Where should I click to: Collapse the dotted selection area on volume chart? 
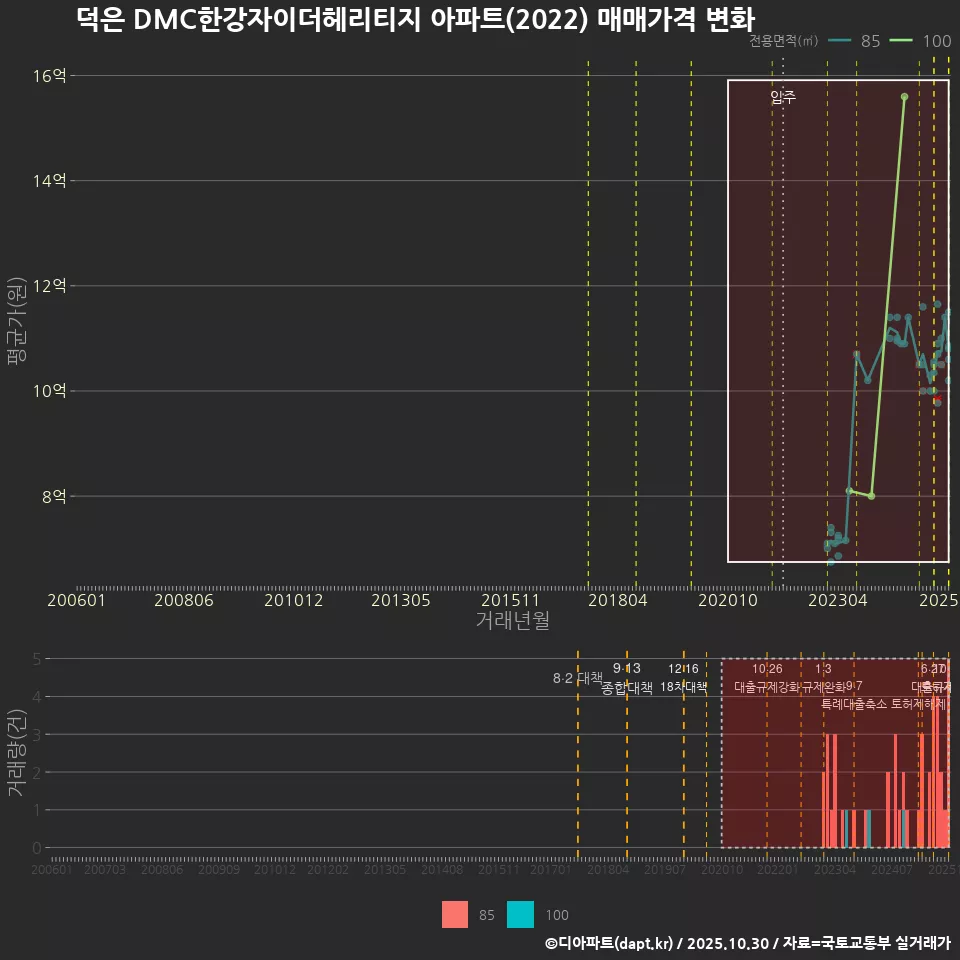pyautogui.click(x=835, y=755)
